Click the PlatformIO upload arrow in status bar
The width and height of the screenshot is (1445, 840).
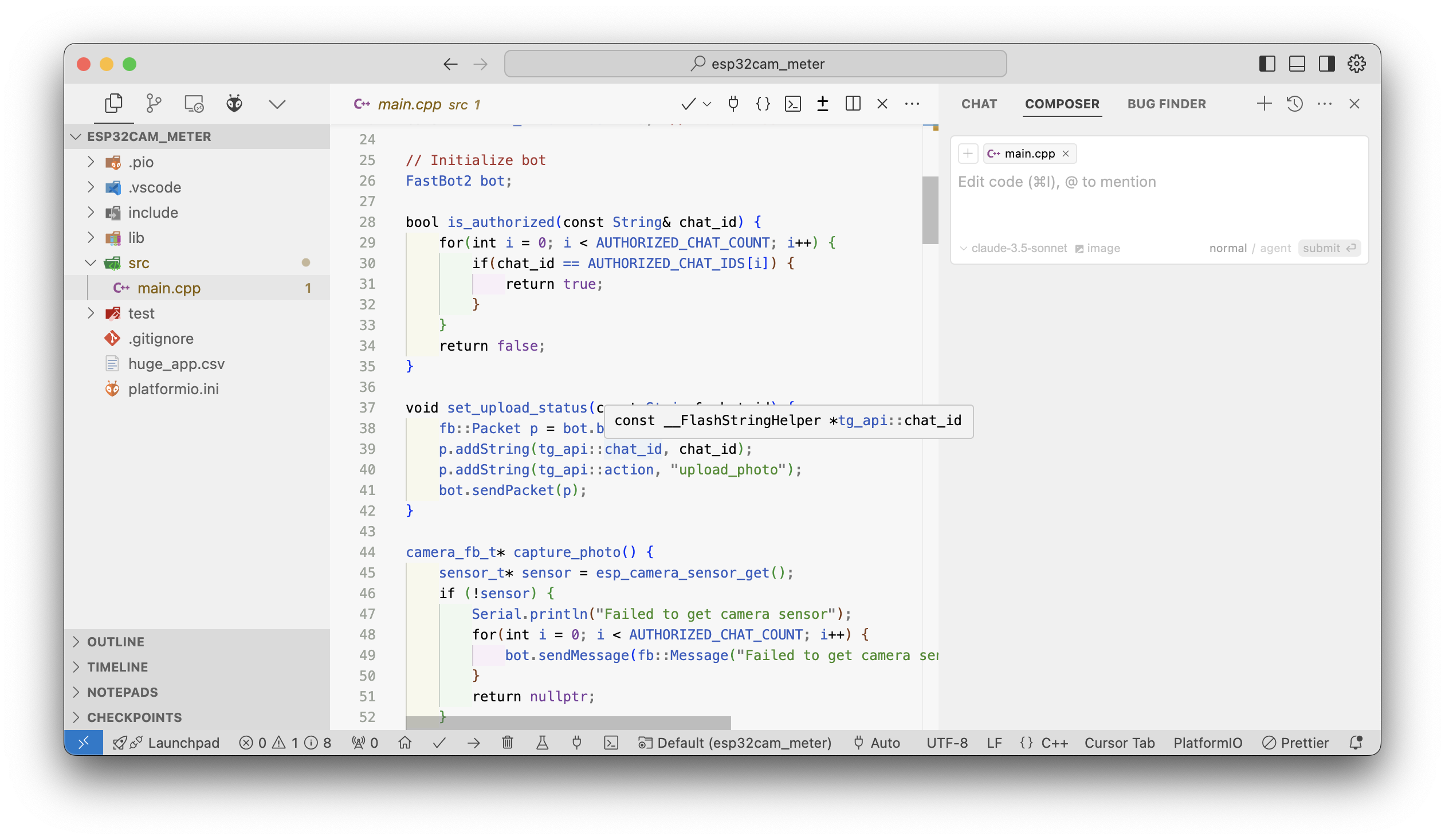click(x=474, y=743)
